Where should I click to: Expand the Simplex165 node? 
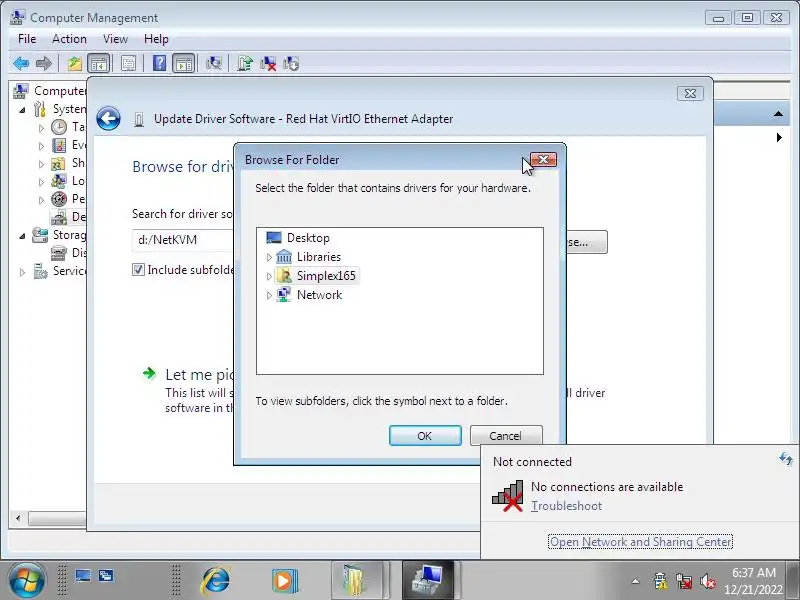[x=269, y=276]
